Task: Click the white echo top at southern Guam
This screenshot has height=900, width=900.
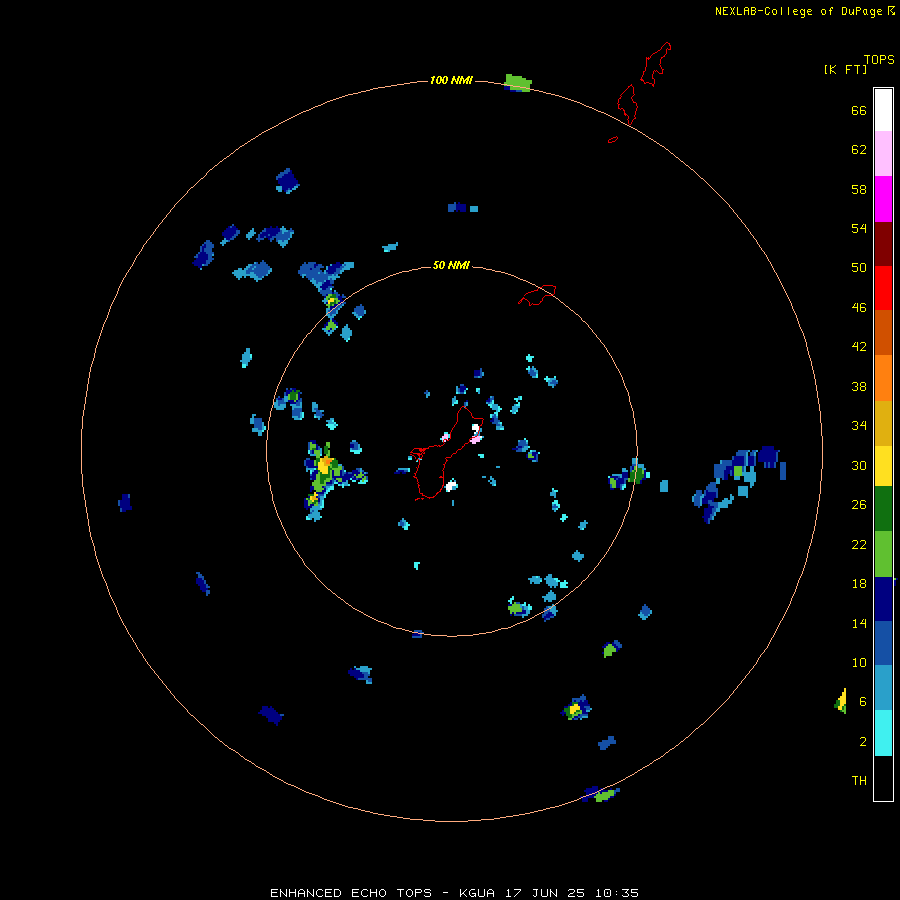Action: tap(452, 486)
